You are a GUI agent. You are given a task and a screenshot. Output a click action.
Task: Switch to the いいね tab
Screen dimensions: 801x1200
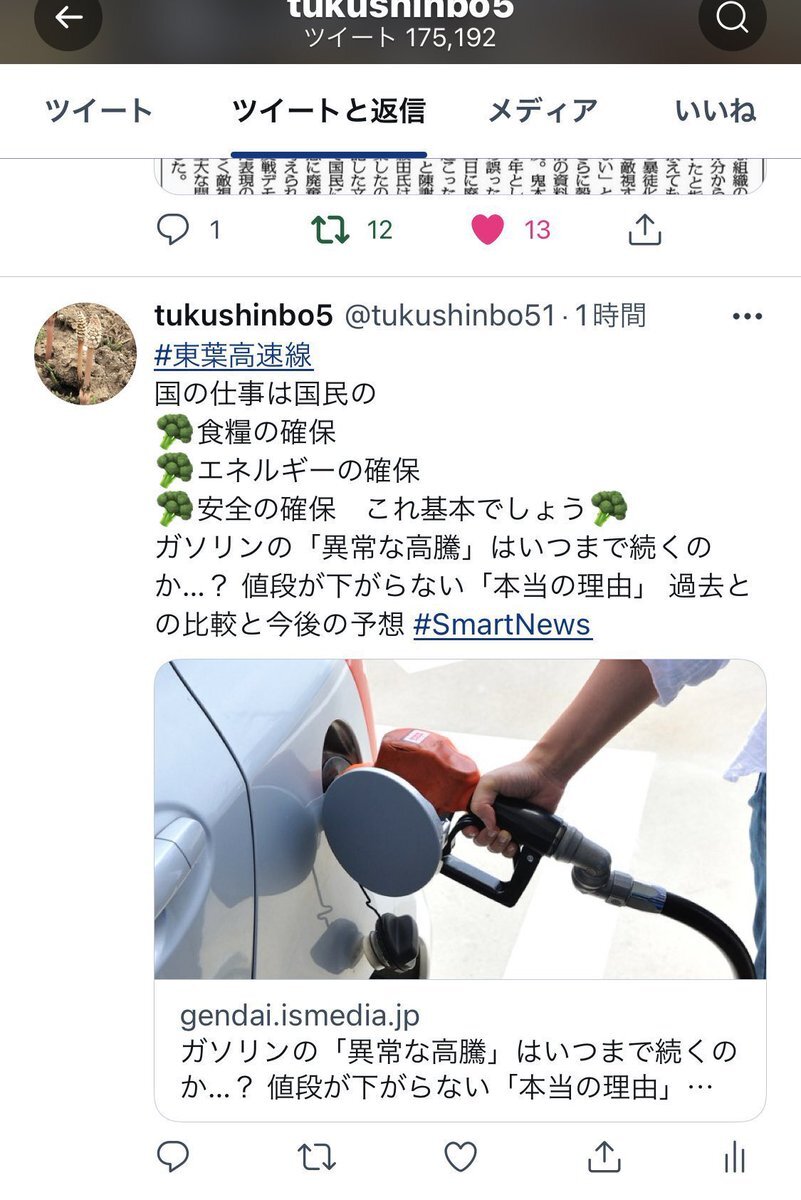click(x=715, y=111)
